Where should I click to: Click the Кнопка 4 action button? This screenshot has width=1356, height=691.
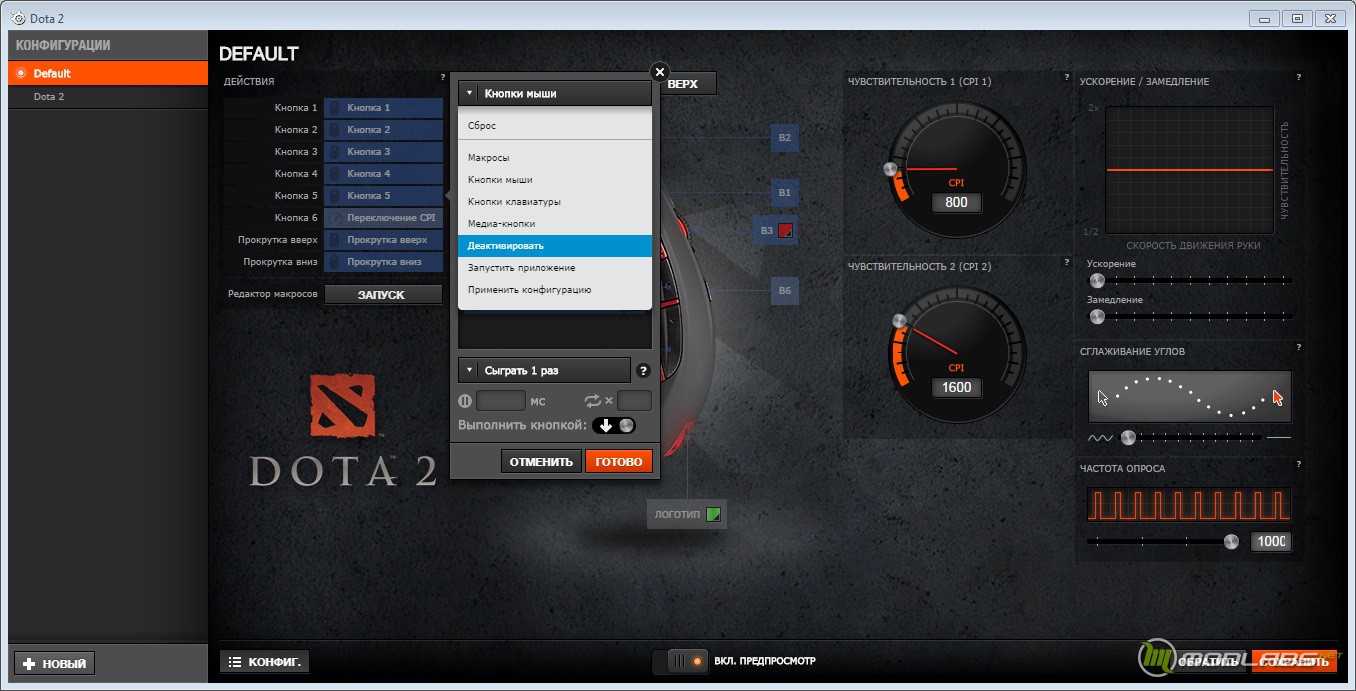tap(383, 174)
